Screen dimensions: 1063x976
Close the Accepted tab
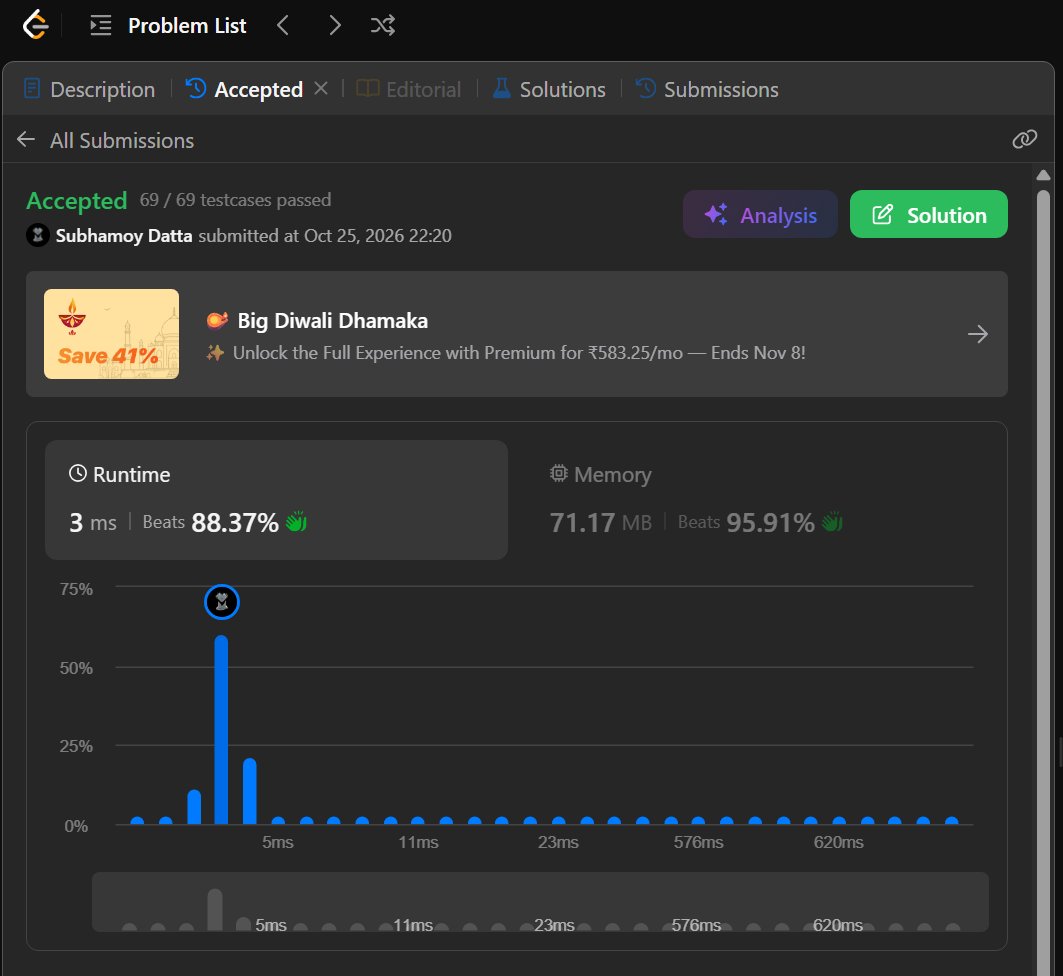pyautogui.click(x=321, y=88)
